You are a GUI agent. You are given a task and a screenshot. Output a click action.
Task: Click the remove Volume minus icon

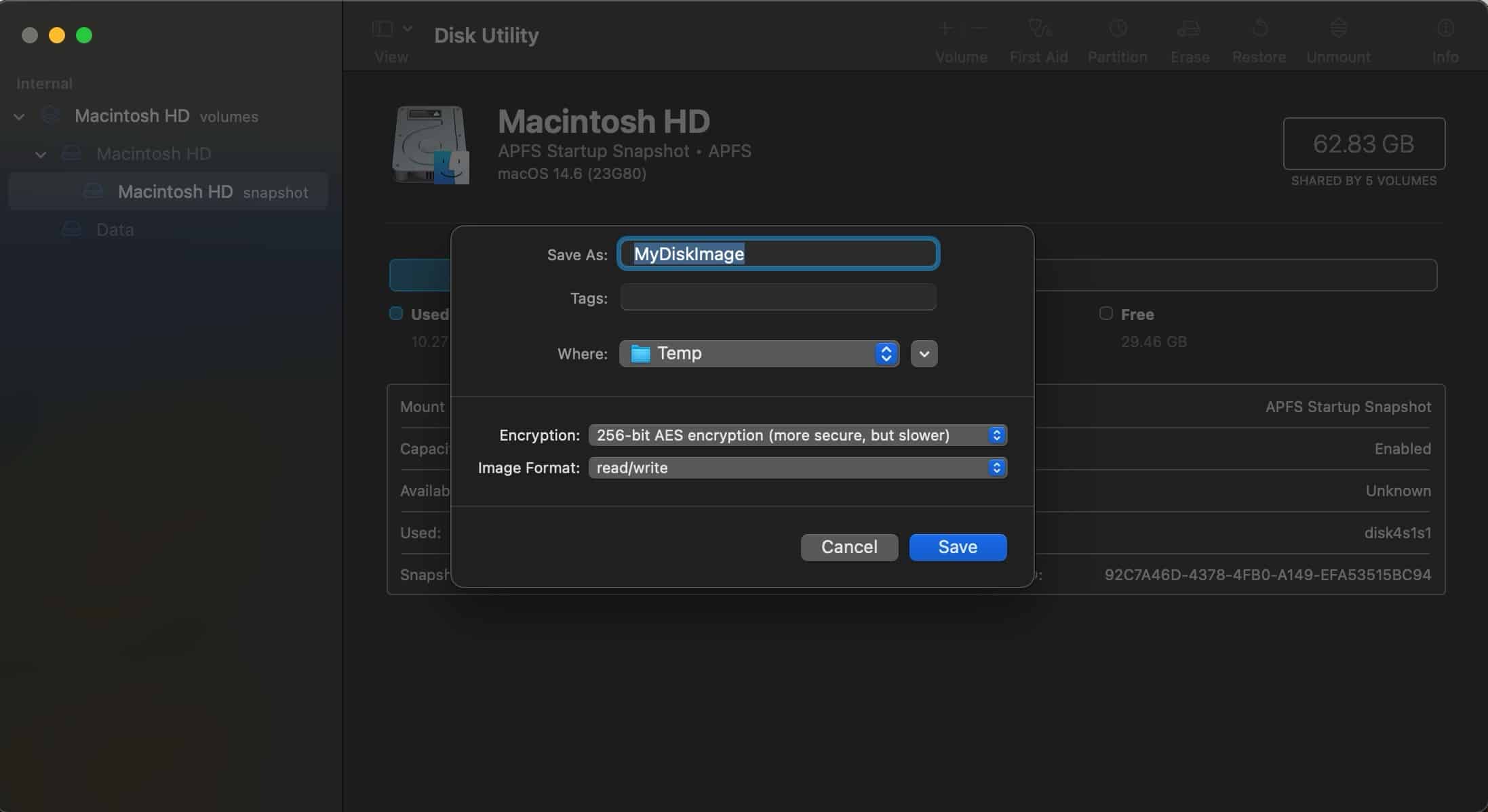point(979,28)
